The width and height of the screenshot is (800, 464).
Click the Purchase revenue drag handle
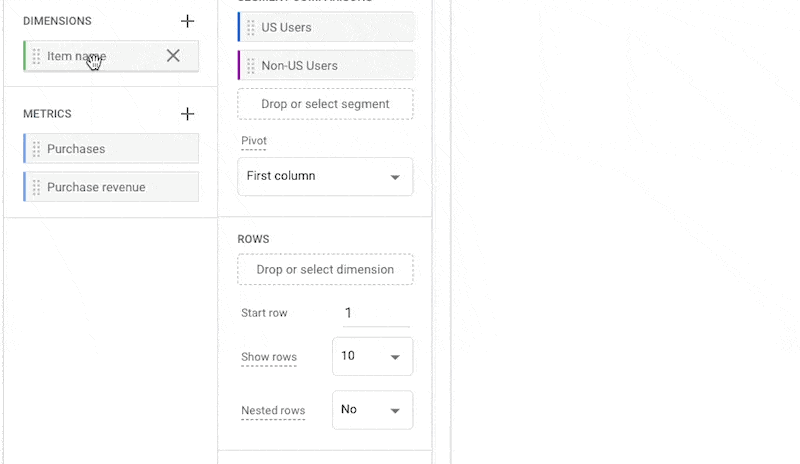(x=36, y=187)
